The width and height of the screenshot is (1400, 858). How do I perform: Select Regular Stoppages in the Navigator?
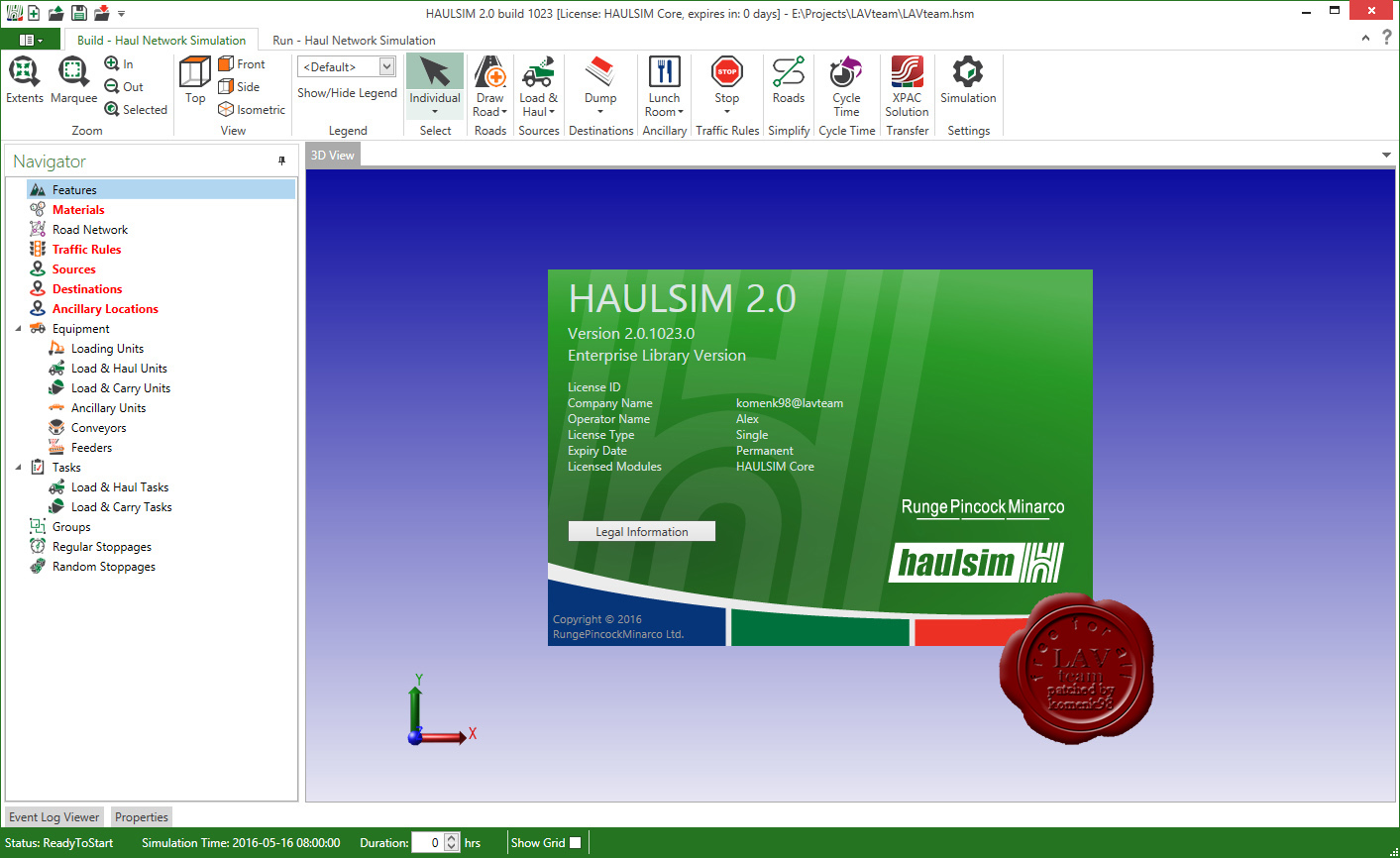click(x=101, y=546)
